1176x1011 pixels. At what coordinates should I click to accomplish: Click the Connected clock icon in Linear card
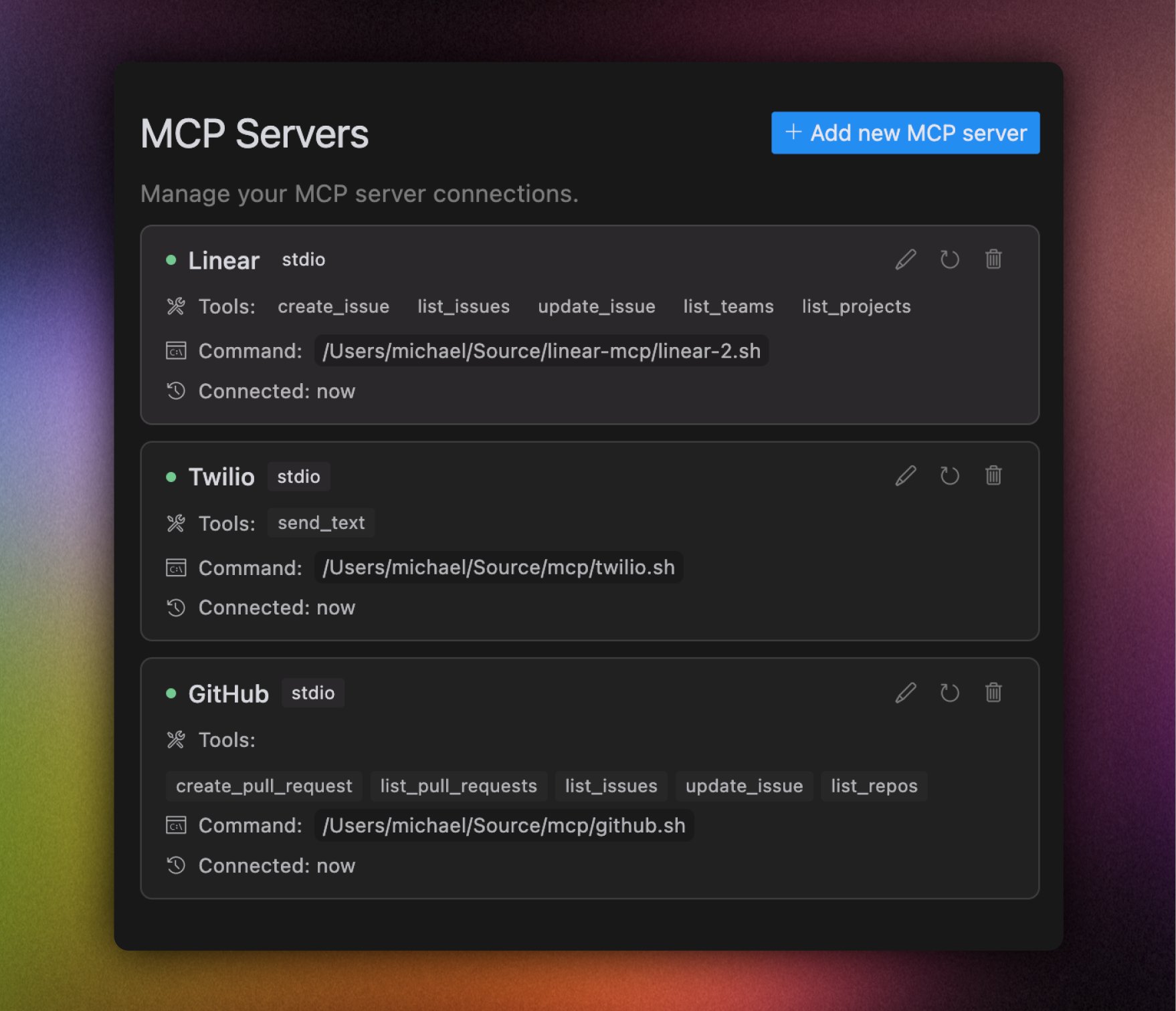tap(176, 390)
